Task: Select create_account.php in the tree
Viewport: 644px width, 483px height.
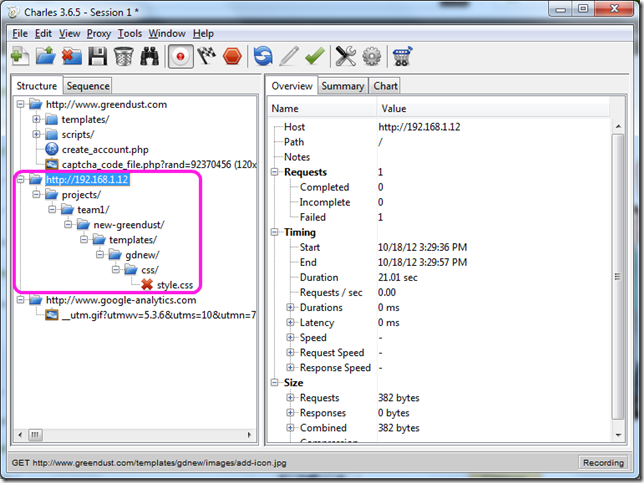Action: point(105,150)
